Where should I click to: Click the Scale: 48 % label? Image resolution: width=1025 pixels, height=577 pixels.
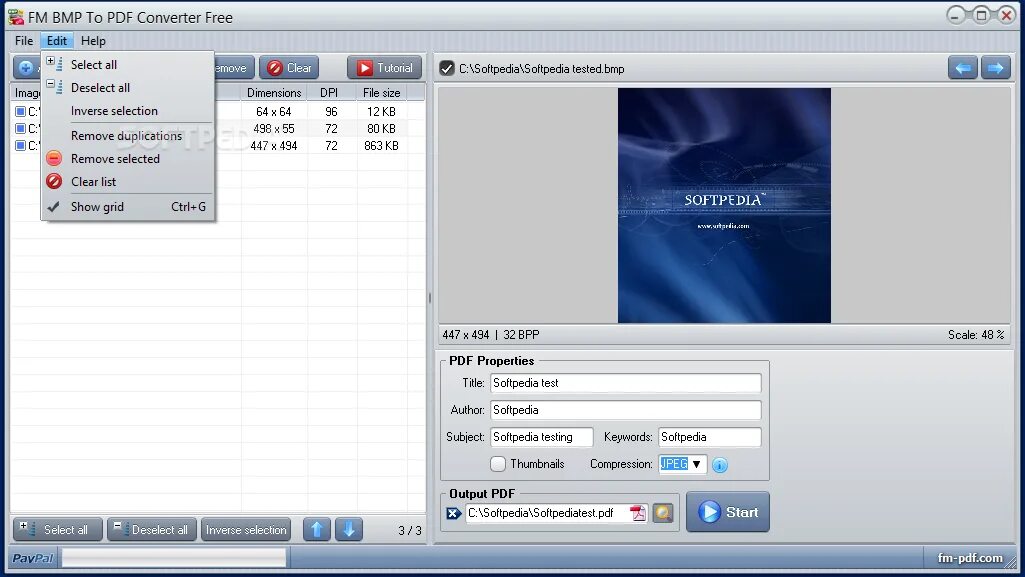(x=975, y=335)
